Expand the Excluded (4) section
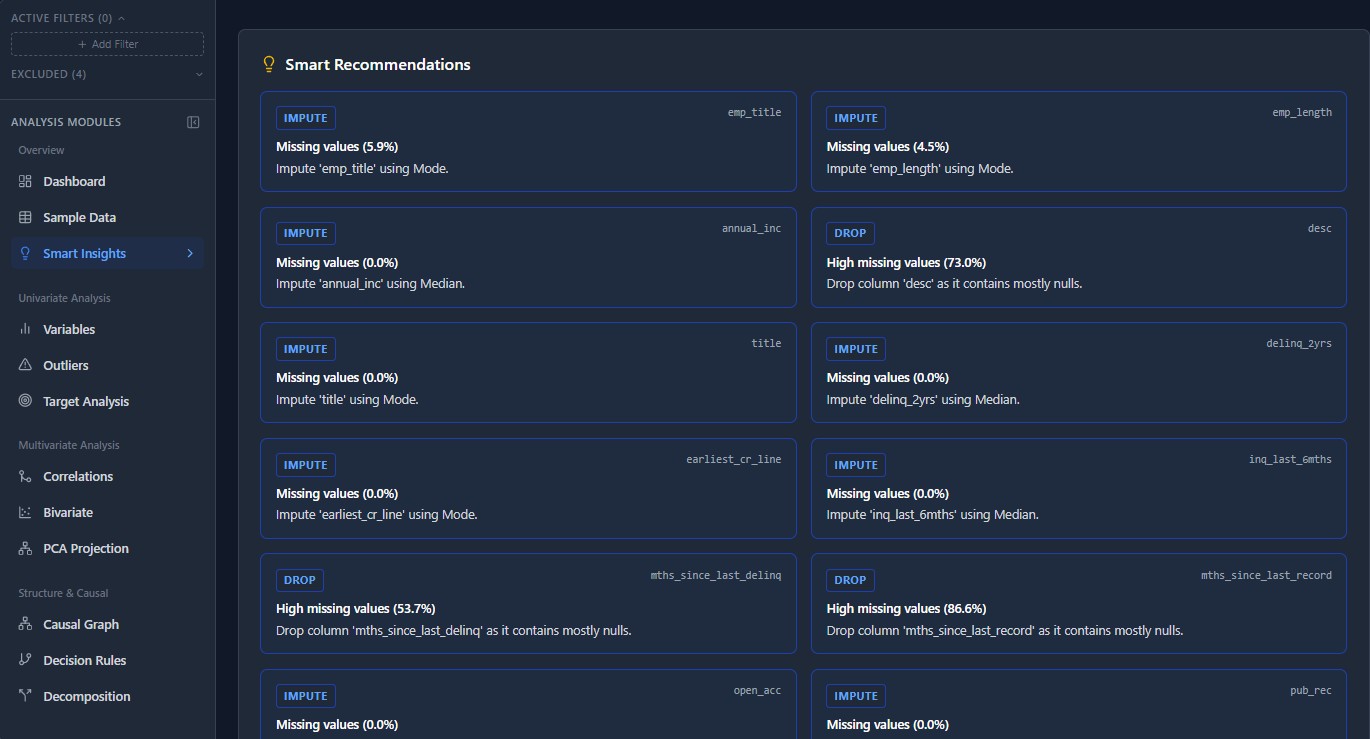This screenshot has width=1370, height=739. pos(199,74)
